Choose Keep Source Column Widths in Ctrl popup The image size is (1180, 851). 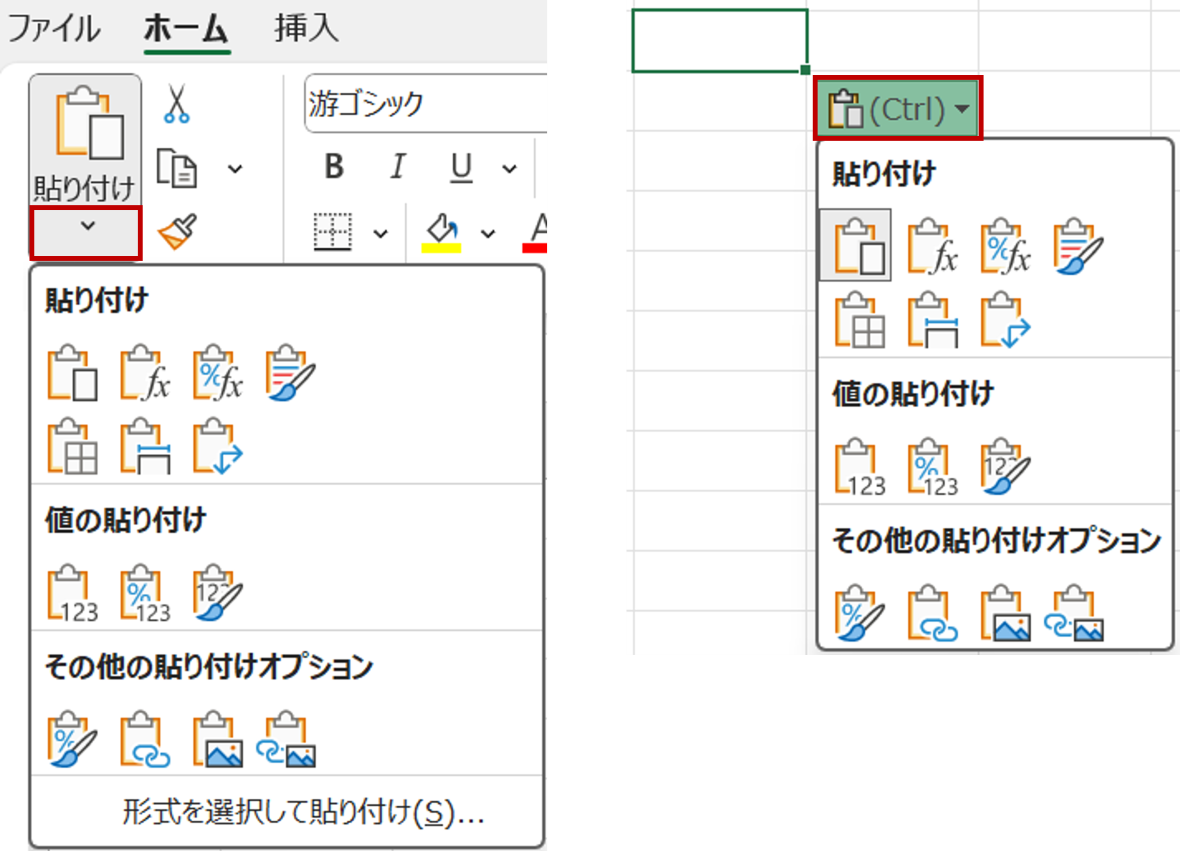(x=932, y=320)
